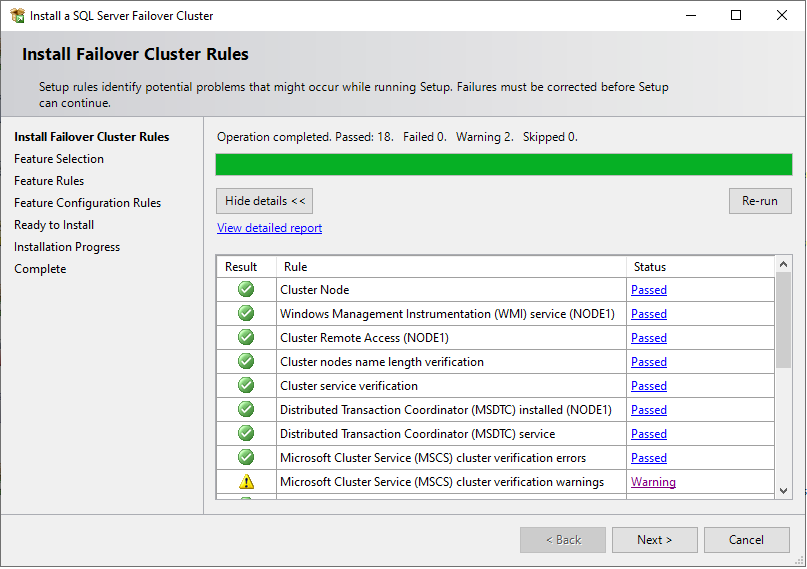Select Feature Selection step in sidebar
The width and height of the screenshot is (807, 569).
click(59, 159)
